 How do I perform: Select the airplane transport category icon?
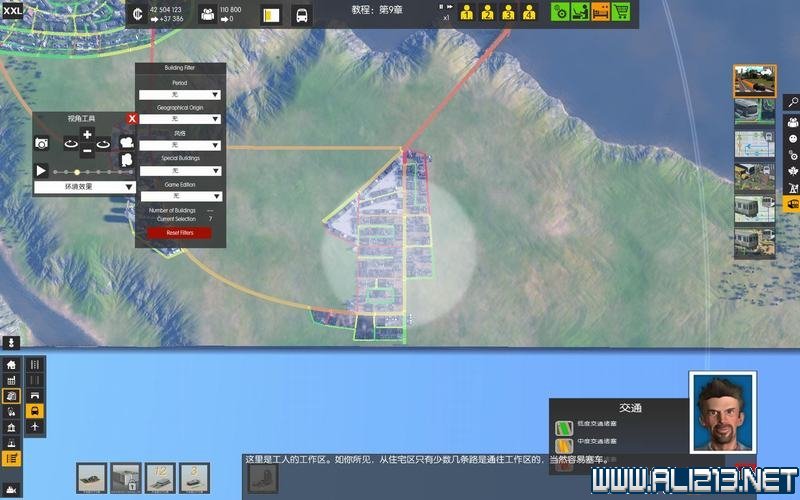(x=35, y=427)
